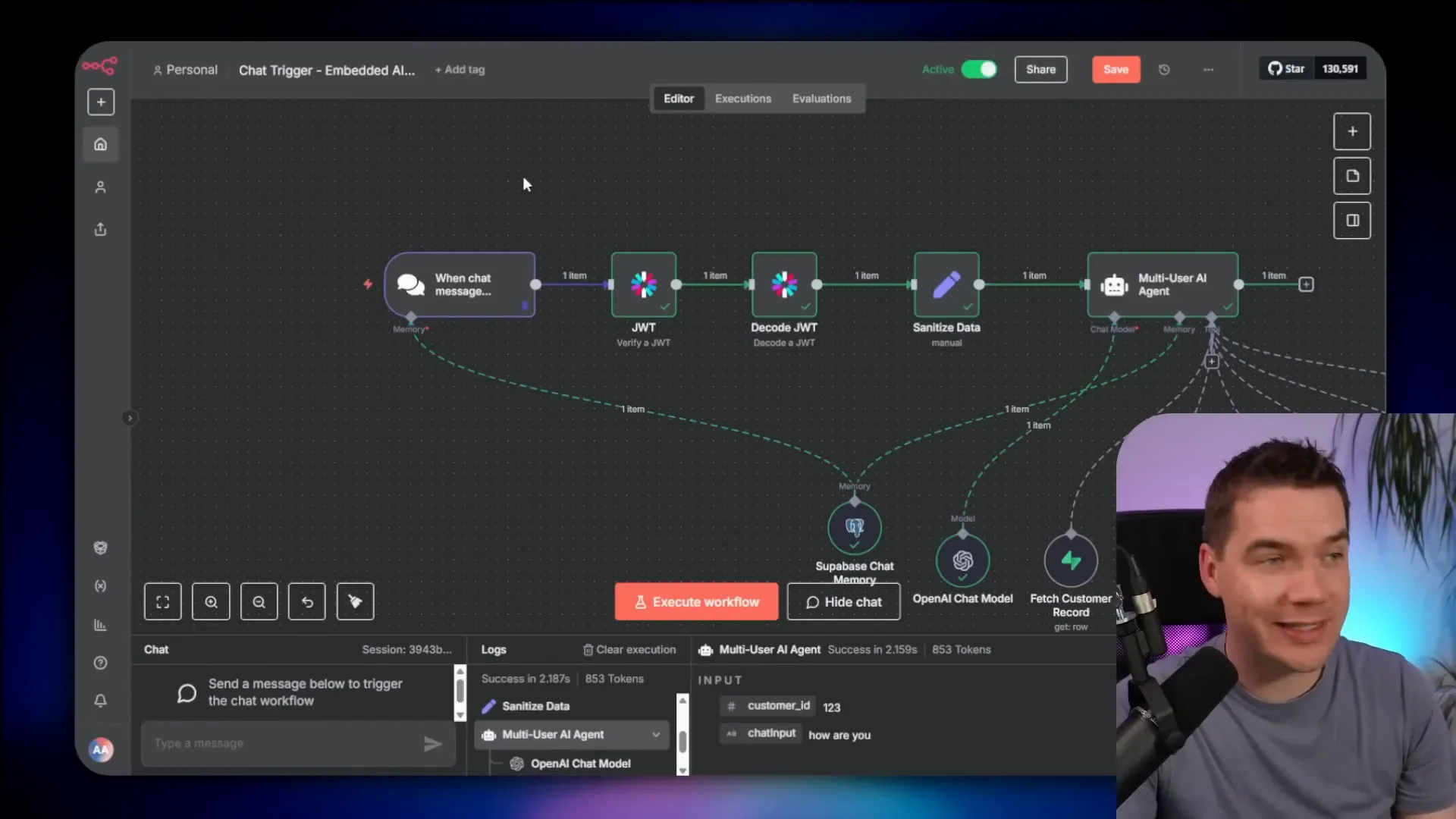This screenshot has width=1456, height=819.
Task: Click Execute workflow button
Action: tap(697, 601)
